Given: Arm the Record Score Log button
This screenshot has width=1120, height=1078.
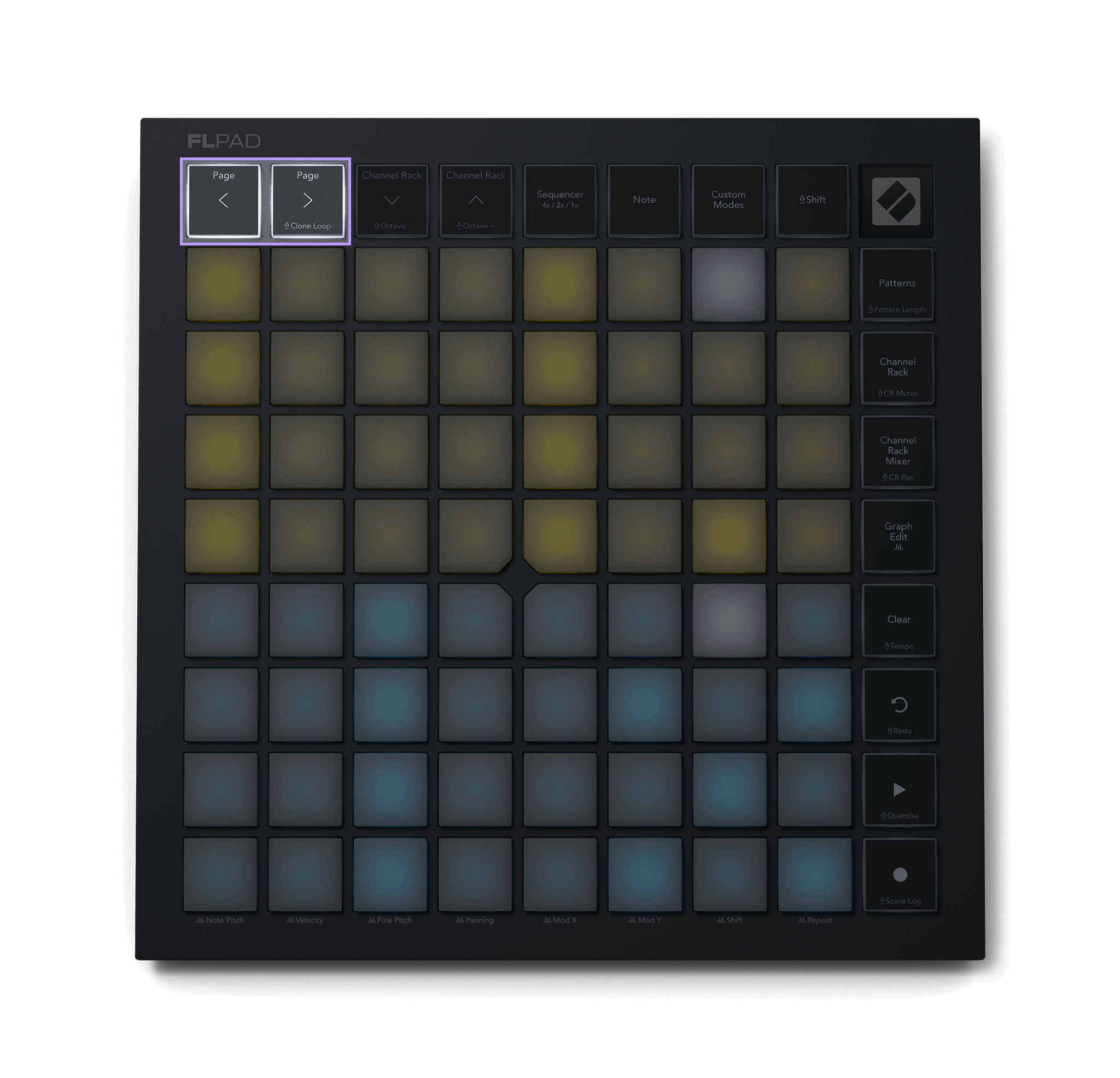Looking at the screenshot, I should pos(900,875).
